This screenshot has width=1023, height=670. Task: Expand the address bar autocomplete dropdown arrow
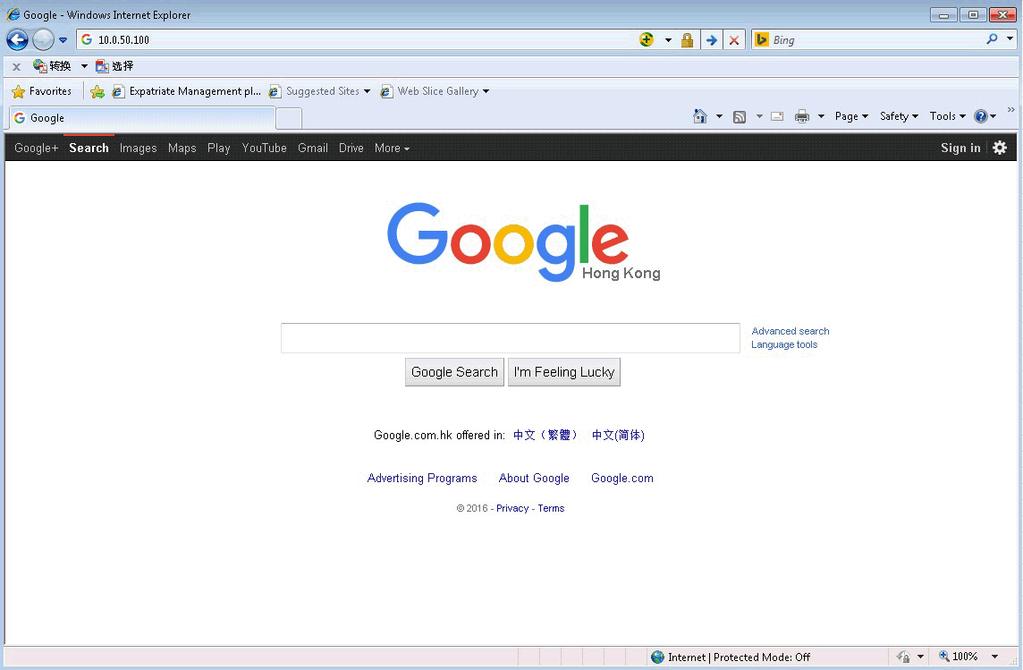(668, 40)
